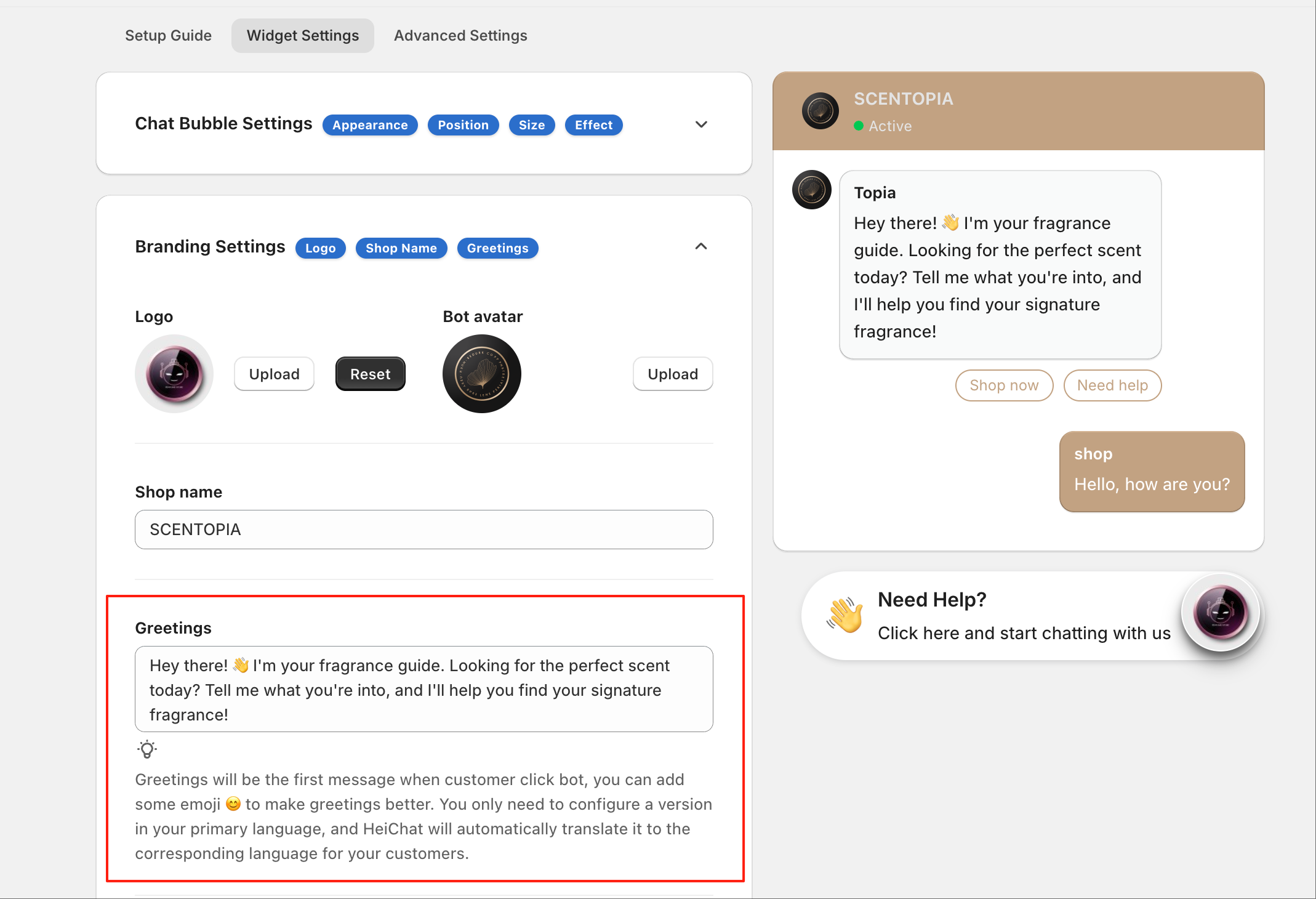Click Upload button next to Logo

pos(274,374)
